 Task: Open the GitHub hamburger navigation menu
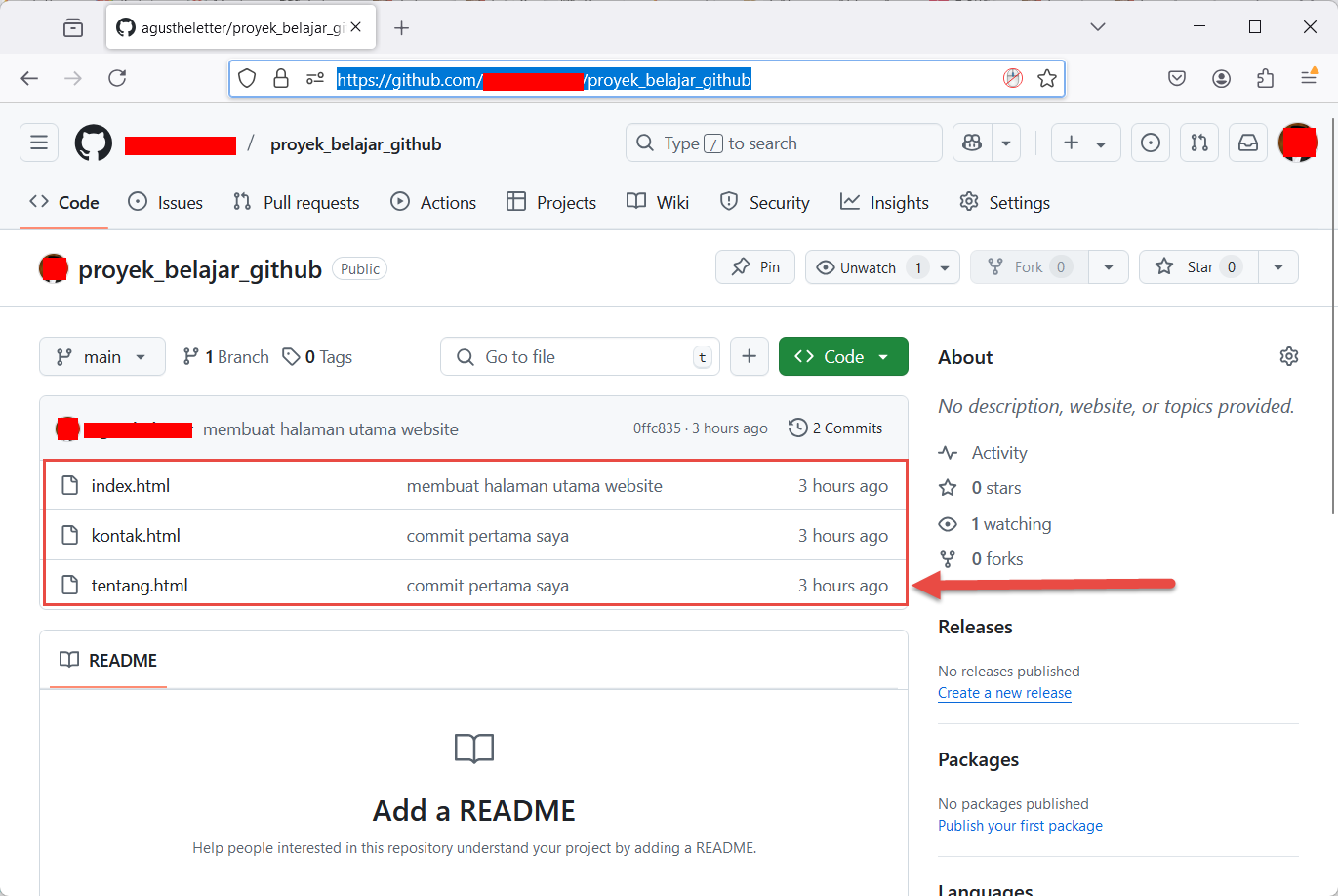click(39, 143)
